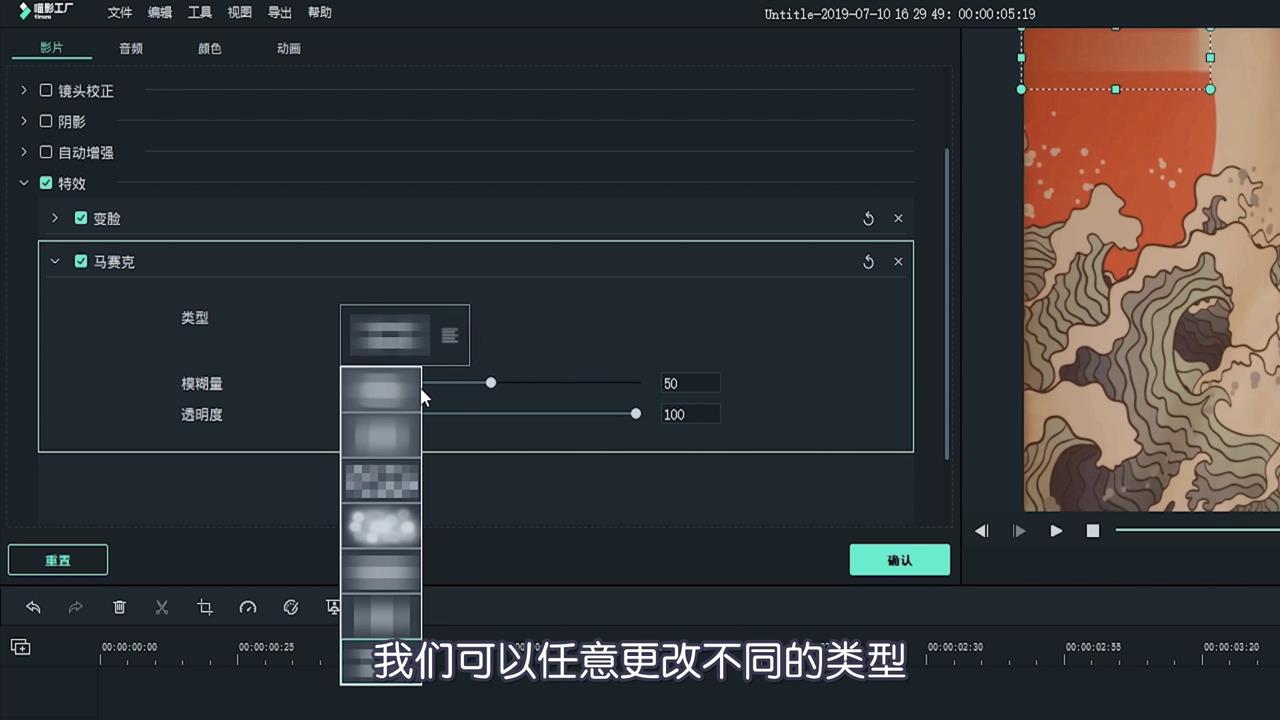Toggle the 阴影 checkbox
The image size is (1280, 720).
coord(46,121)
